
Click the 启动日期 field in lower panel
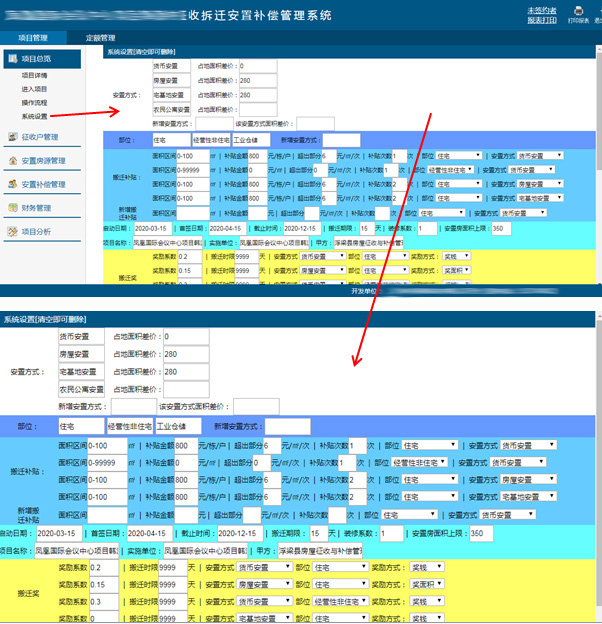(x=56, y=534)
